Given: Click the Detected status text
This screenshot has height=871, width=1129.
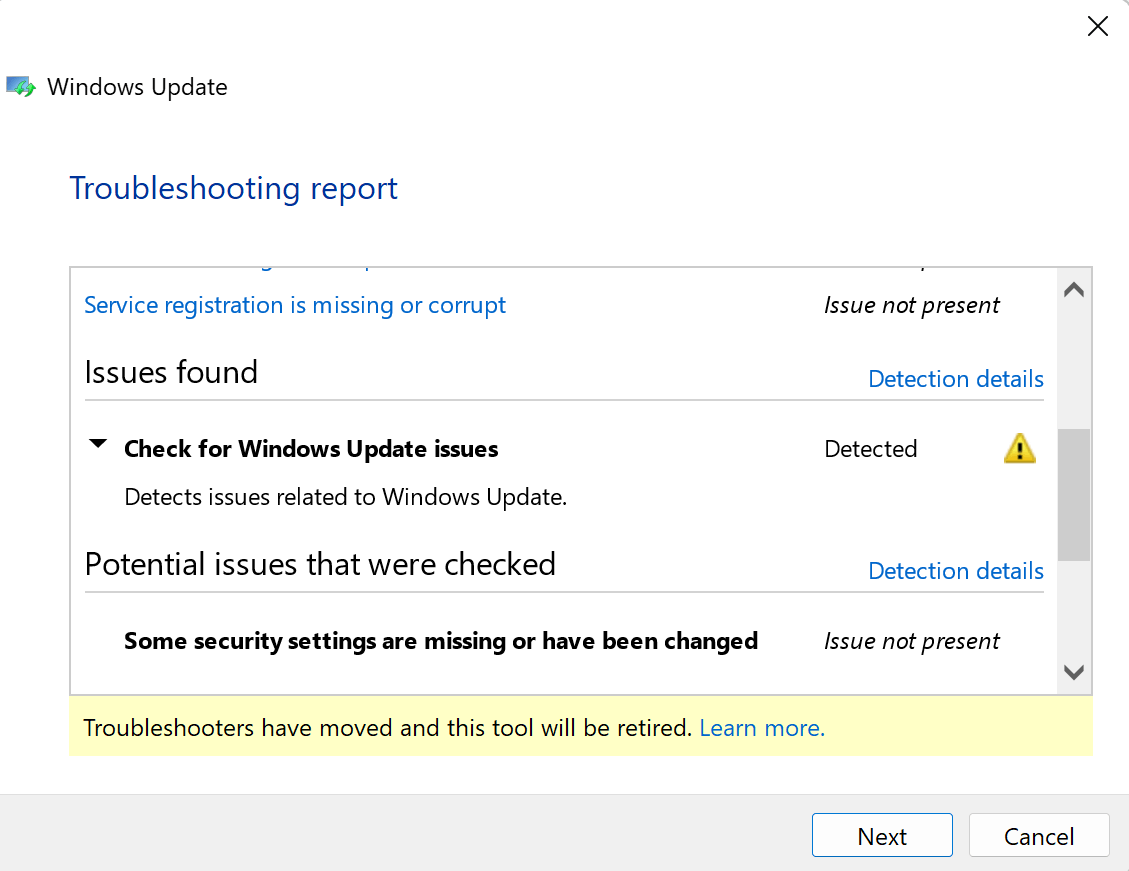Looking at the screenshot, I should tap(871, 448).
